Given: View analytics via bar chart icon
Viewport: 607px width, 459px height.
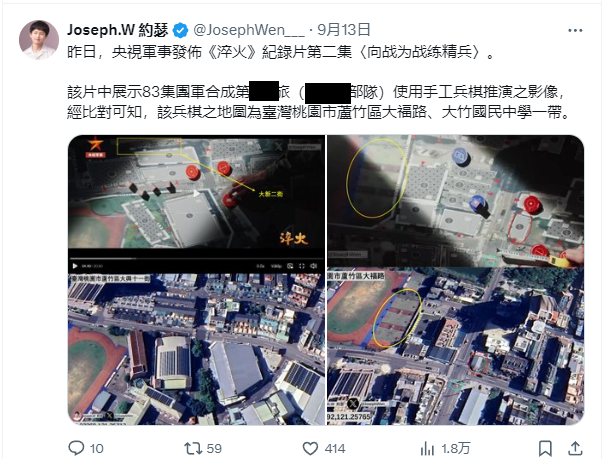Looking at the screenshot, I should coord(427,449).
